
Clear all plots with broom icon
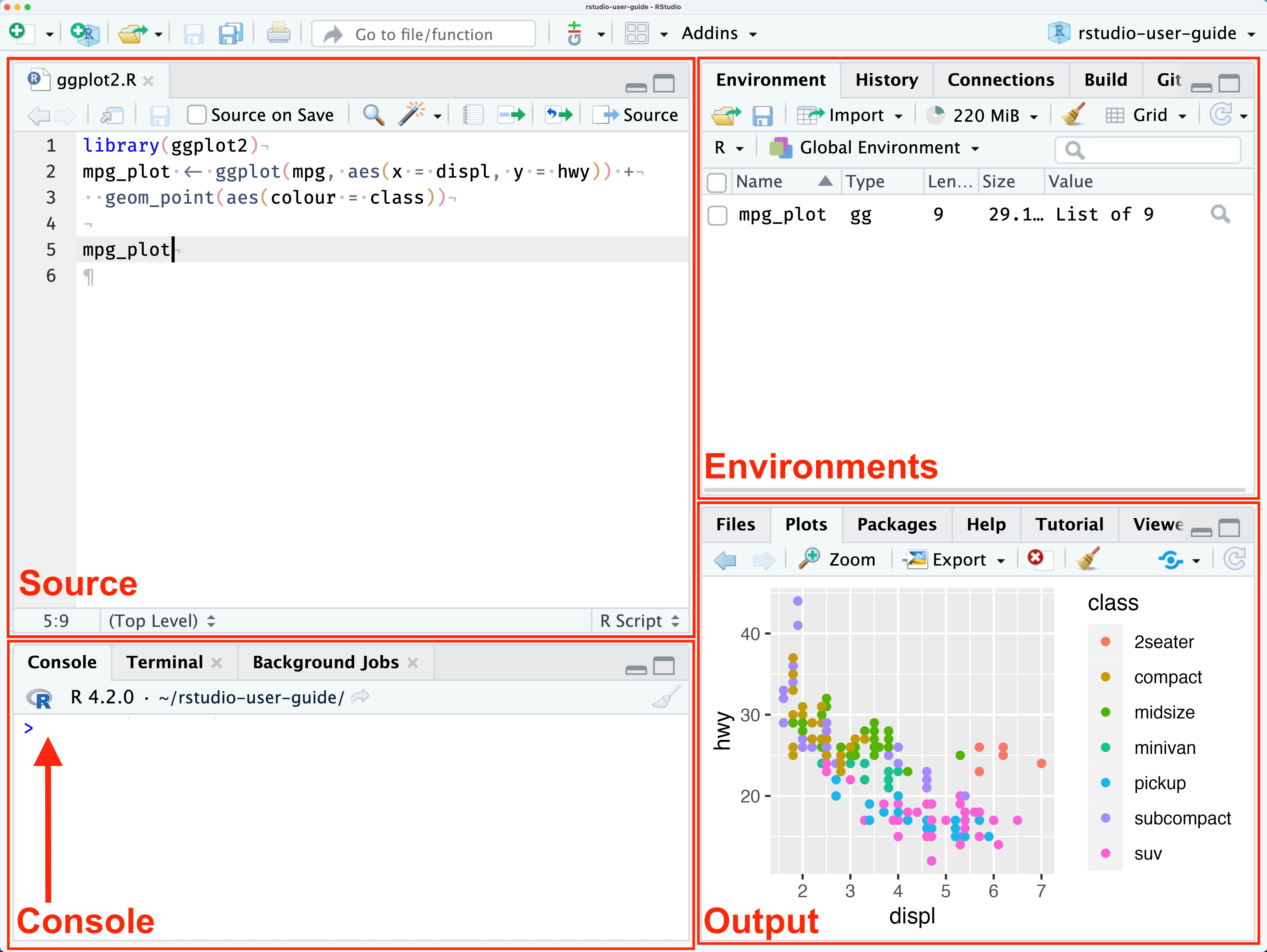pos(1088,558)
